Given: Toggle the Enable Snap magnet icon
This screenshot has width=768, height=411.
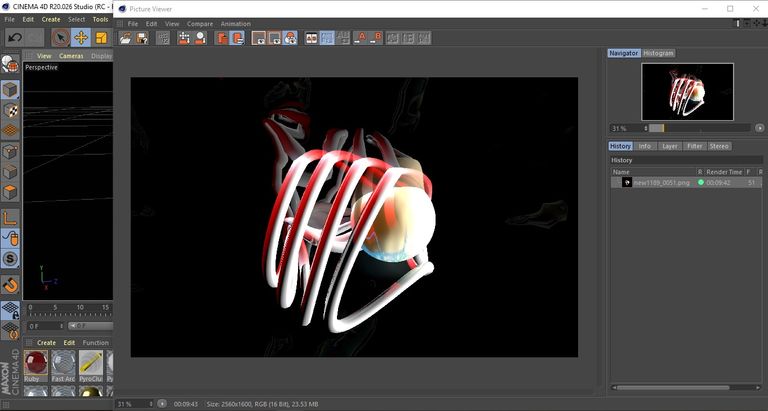Looking at the screenshot, I should (x=10, y=285).
